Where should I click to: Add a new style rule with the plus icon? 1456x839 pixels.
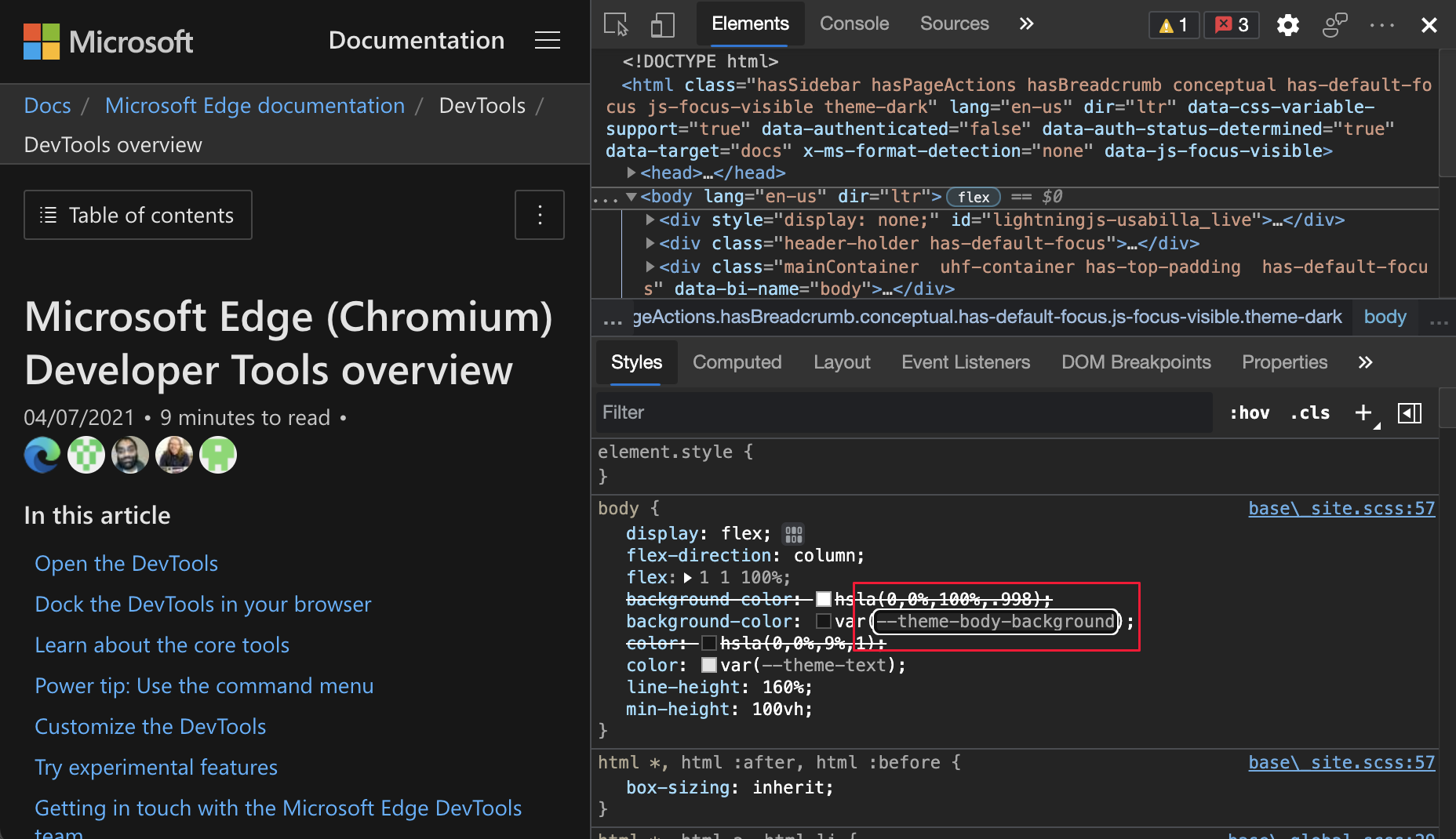point(1363,412)
